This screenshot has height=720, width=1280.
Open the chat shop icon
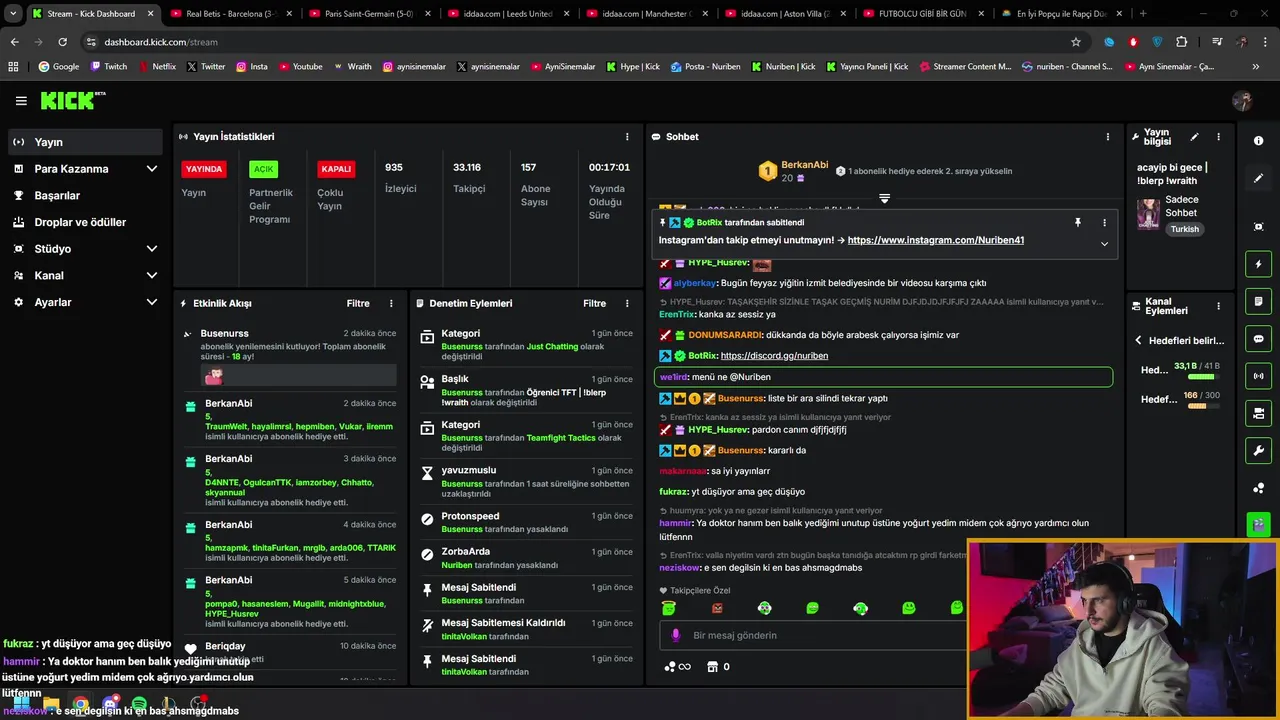click(712, 667)
